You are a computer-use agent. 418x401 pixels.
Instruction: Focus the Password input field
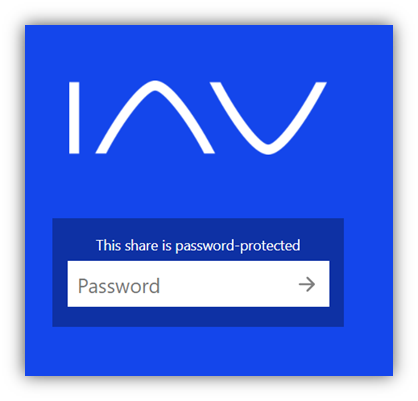198,284
